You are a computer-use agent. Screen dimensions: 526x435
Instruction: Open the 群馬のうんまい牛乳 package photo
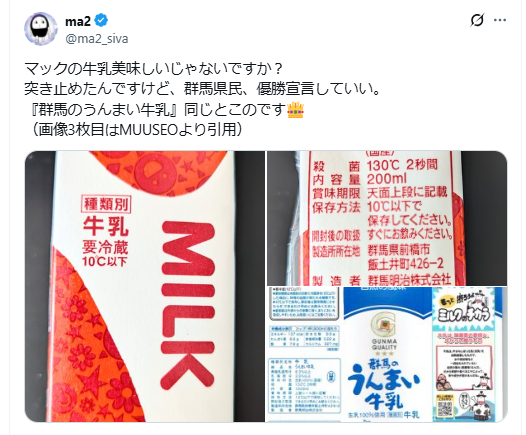coord(387,355)
